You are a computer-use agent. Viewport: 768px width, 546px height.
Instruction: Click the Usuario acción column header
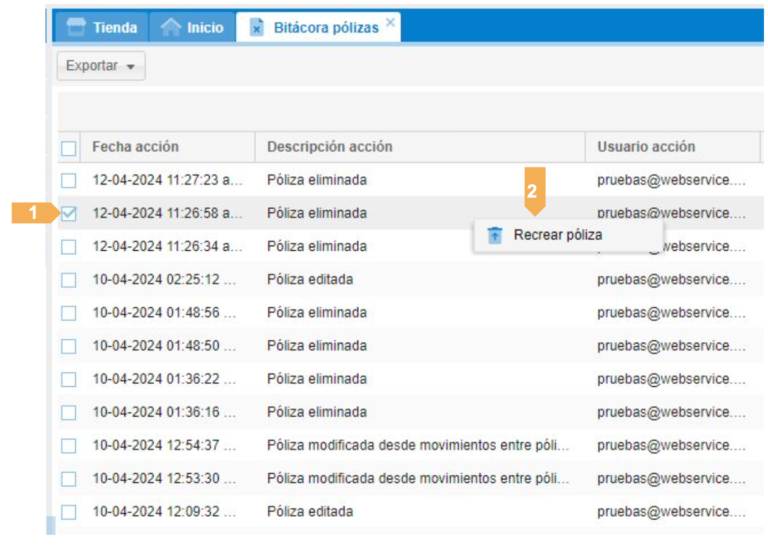pos(646,147)
